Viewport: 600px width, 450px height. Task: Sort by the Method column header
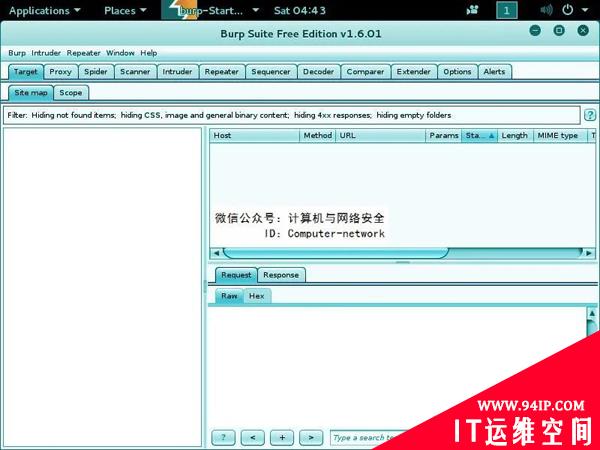coord(318,135)
